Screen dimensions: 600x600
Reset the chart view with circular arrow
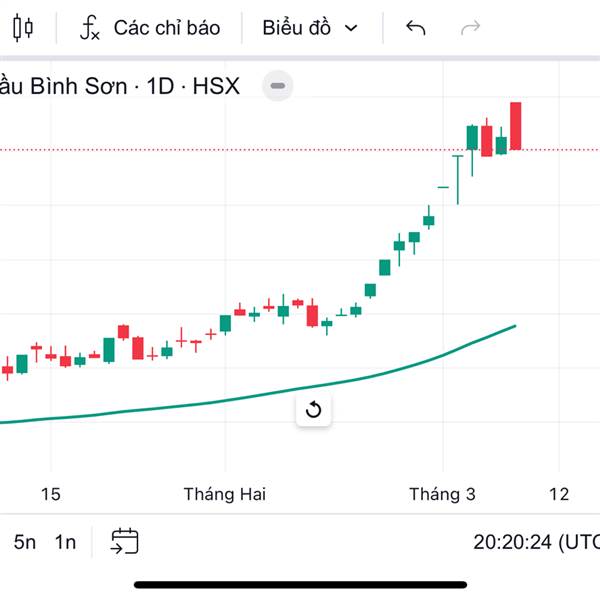click(313, 410)
